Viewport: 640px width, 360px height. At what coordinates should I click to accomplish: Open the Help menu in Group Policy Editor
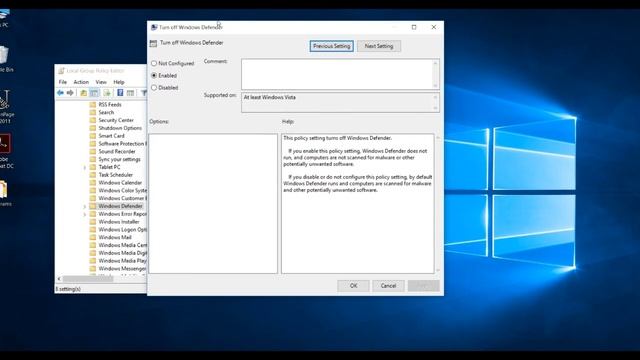pyautogui.click(x=119, y=82)
